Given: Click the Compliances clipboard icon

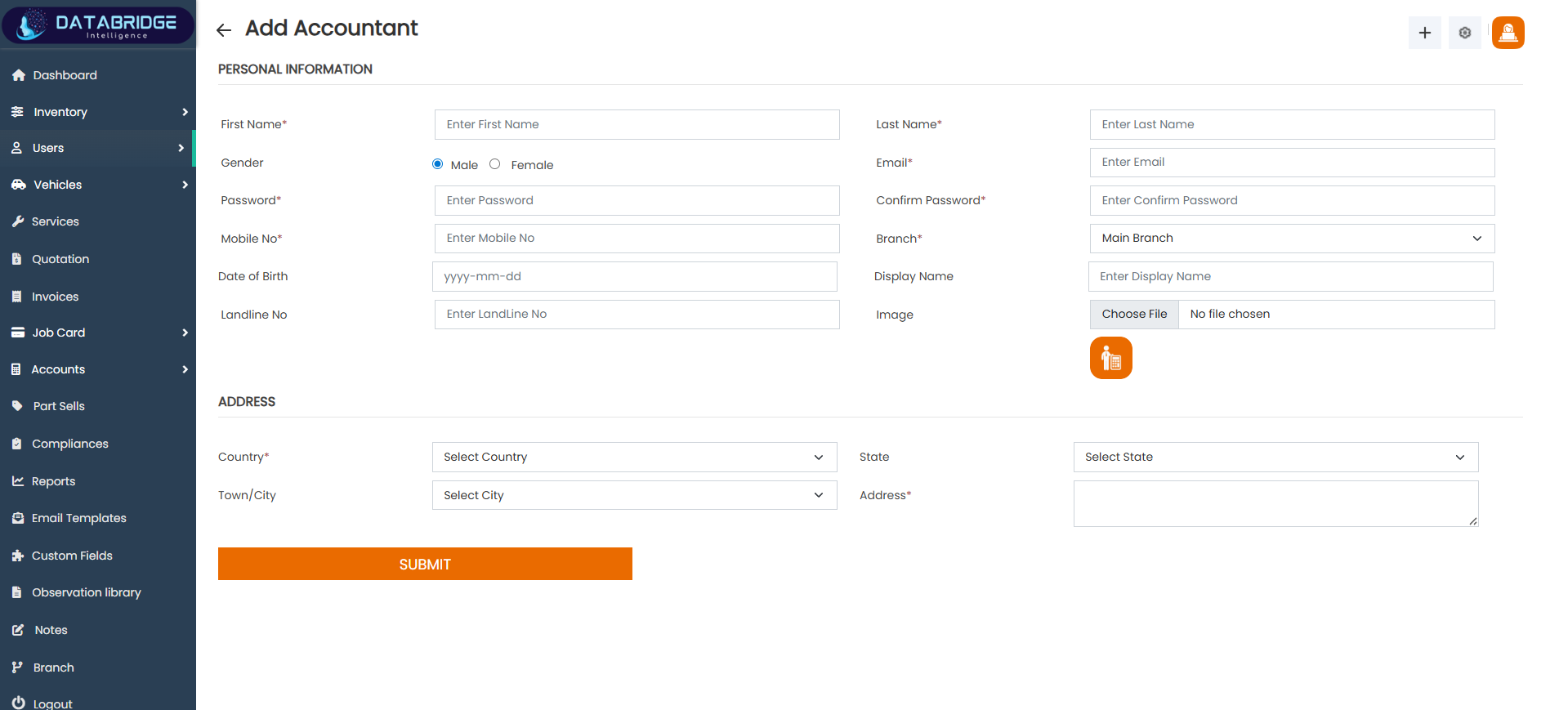Looking at the screenshot, I should [16, 444].
